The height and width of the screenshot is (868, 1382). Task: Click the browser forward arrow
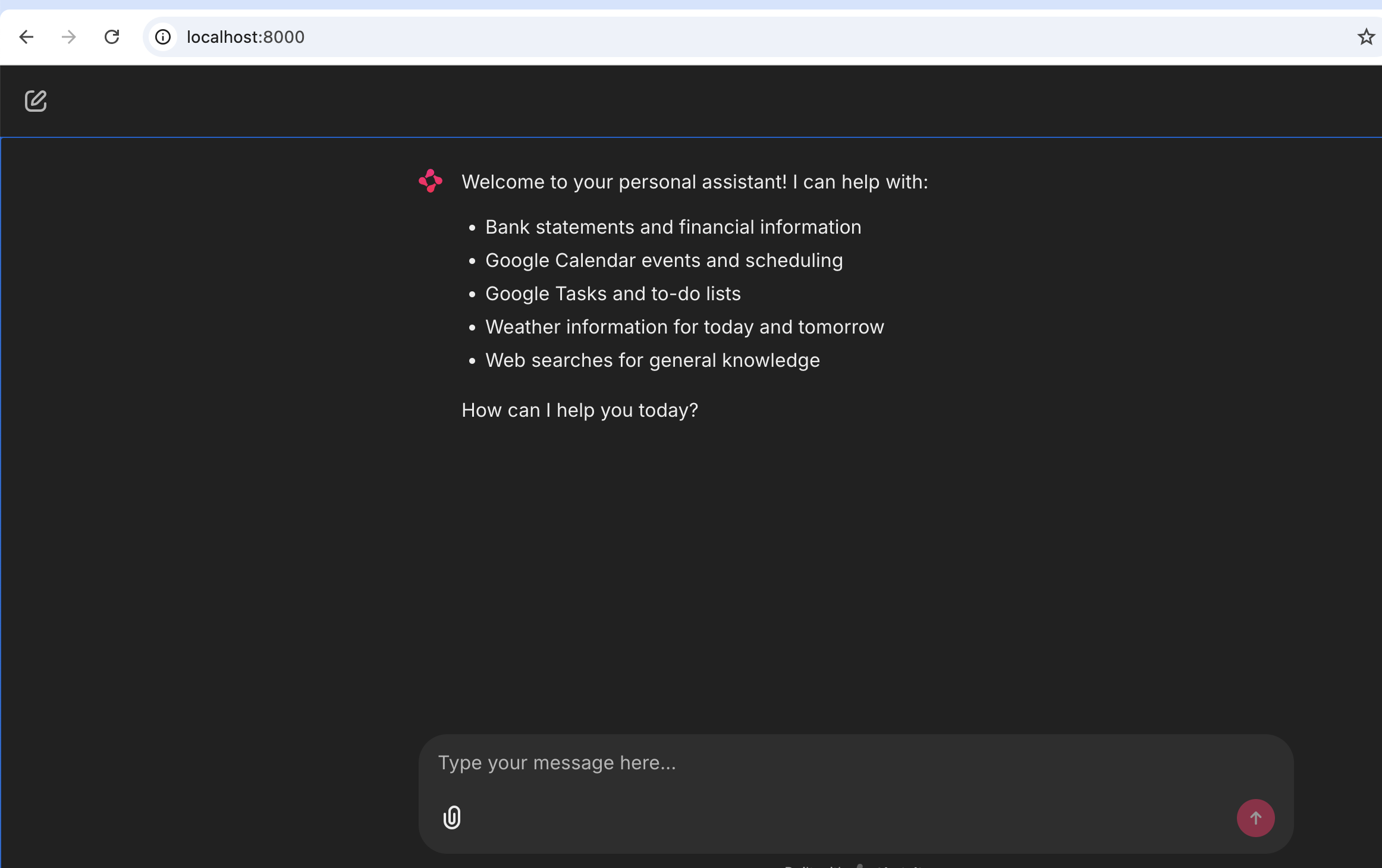pos(69,37)
